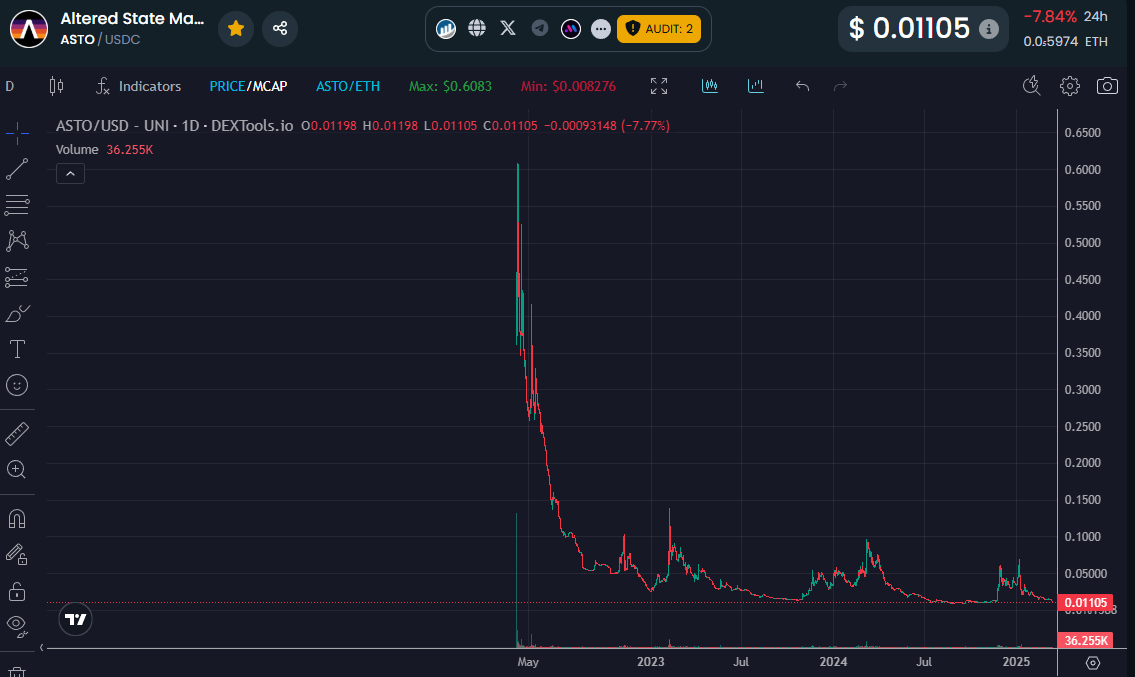The width and height of the screenshot is (1135, 677).
Task: Click the 36.255K volume axis label
Action: click(1086, 640)
